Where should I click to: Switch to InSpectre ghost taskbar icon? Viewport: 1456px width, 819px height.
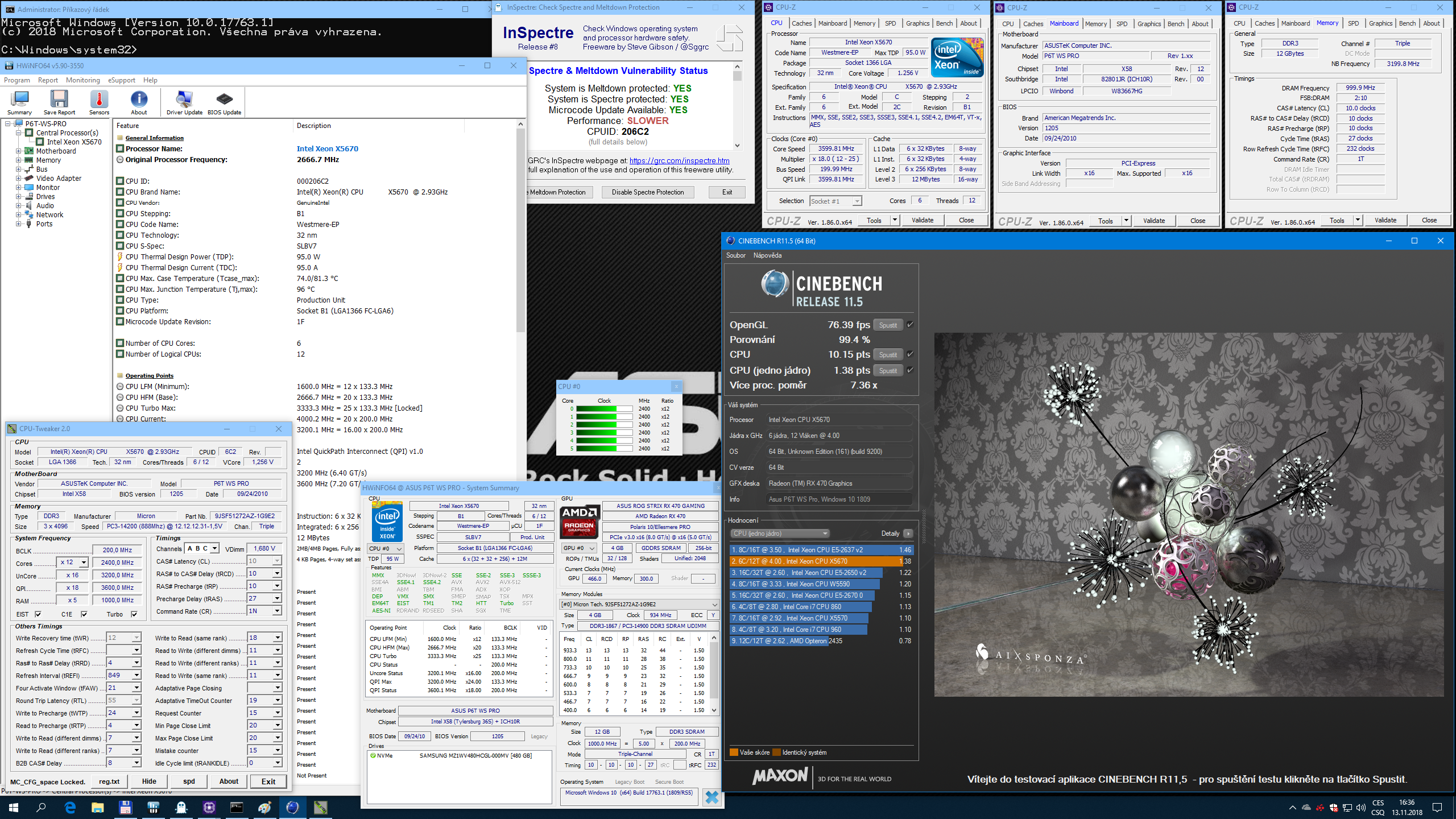pos(181,808)
